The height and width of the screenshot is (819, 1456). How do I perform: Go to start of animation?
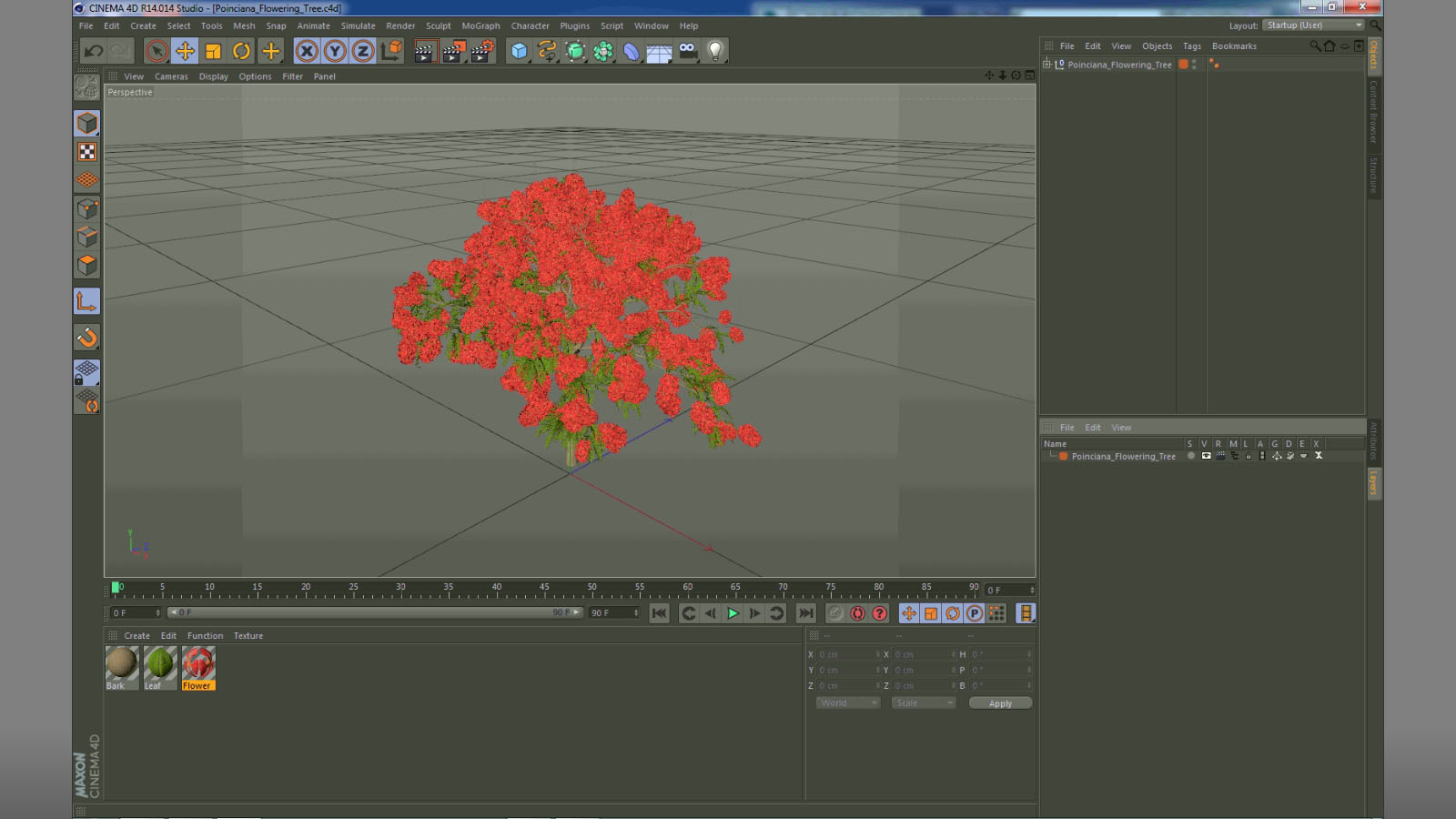click(660, 613)
